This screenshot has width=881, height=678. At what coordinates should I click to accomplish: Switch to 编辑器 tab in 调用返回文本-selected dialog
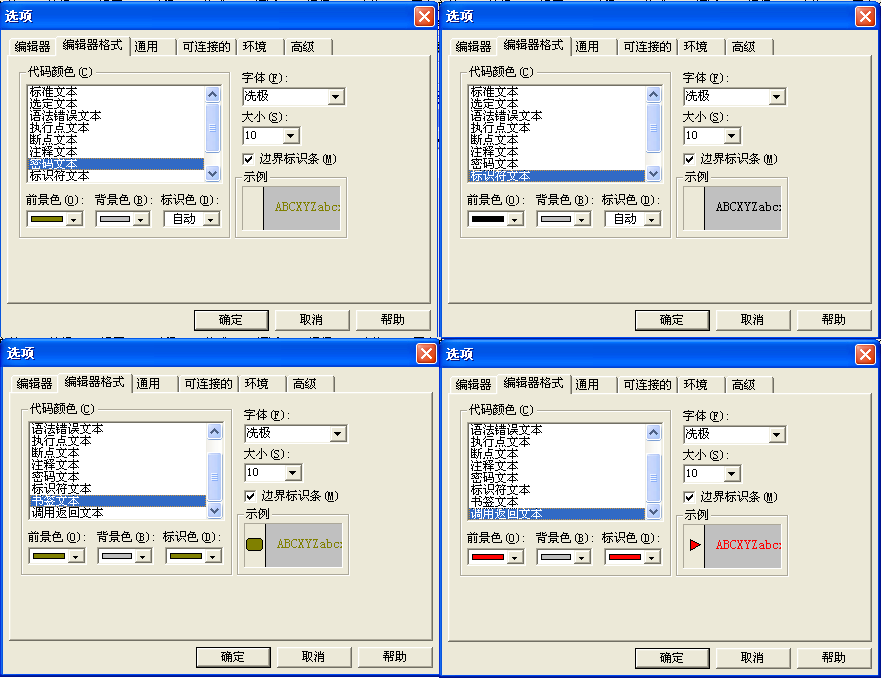click(x=474, y=385)
